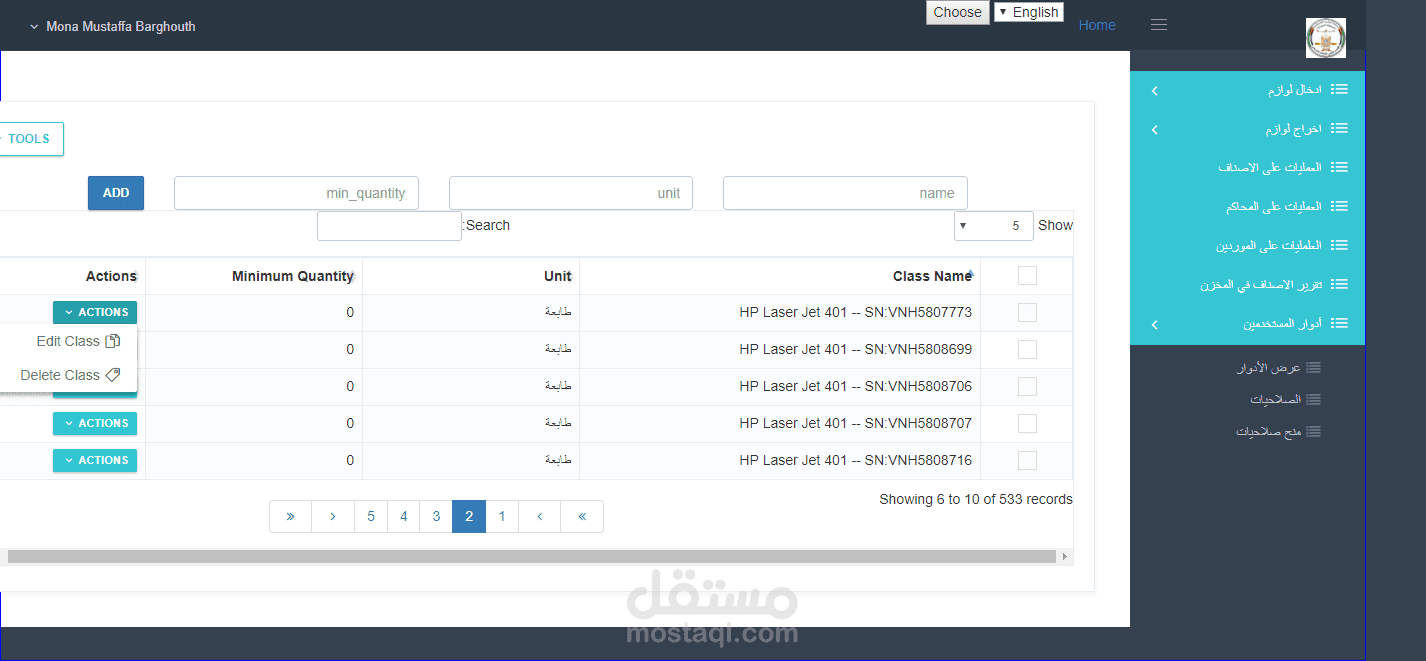The width and height of the screenshot is (1426, 661).
Task: Sort by Minimum Quantity column arrow
Action: click(x=351, y=276)
